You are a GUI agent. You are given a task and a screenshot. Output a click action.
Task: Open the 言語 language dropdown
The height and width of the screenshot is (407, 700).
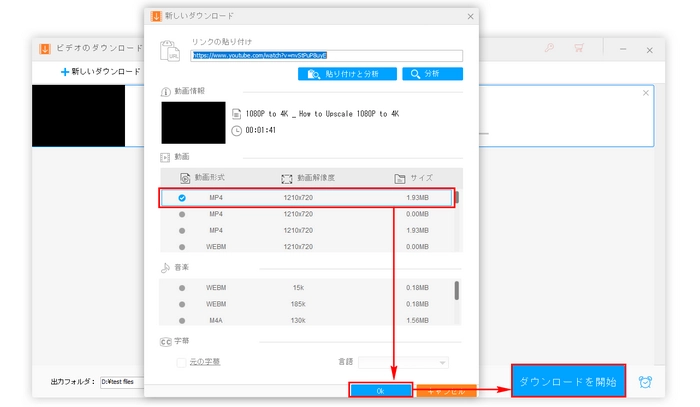point(403,361)
